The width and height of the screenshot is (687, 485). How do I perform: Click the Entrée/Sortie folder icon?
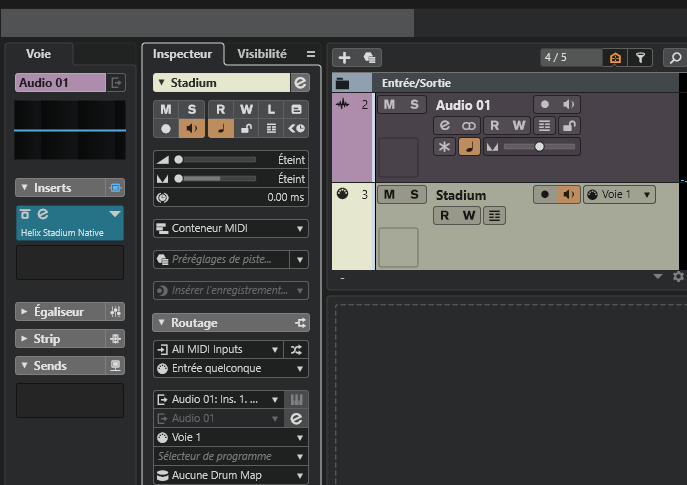pyautogui.click(x=342, y=83)
